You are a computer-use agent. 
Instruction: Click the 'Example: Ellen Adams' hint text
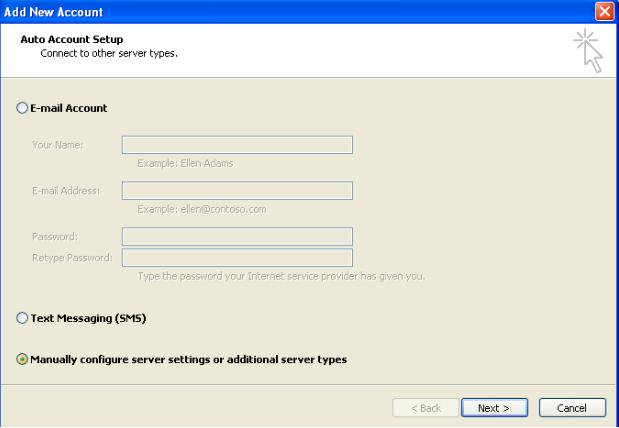click(x=185, y=163)
